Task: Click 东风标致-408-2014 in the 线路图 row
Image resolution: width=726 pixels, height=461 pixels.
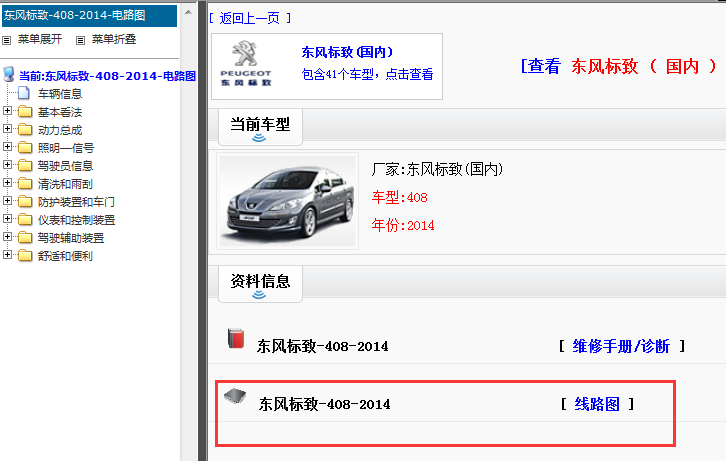Action: (325, 405)
